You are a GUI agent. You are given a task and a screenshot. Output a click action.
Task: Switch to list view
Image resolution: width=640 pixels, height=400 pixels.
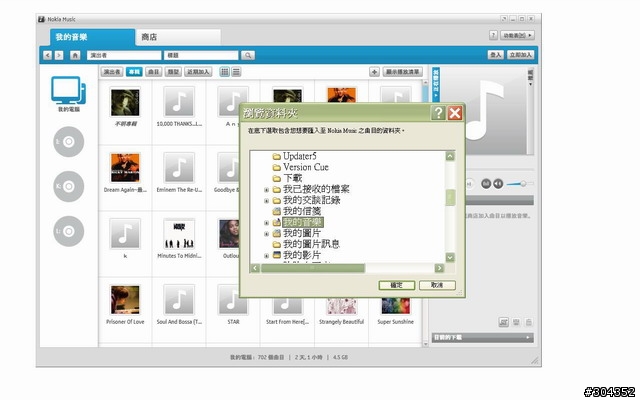coord(236,72)
